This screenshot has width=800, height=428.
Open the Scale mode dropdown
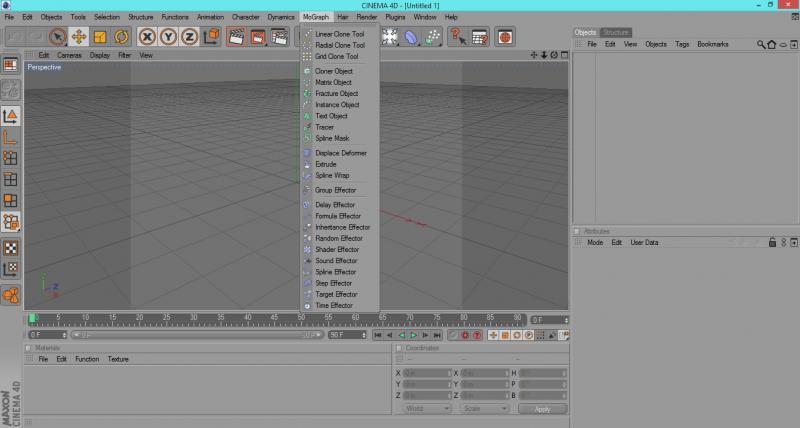click(x=485, y=409)
